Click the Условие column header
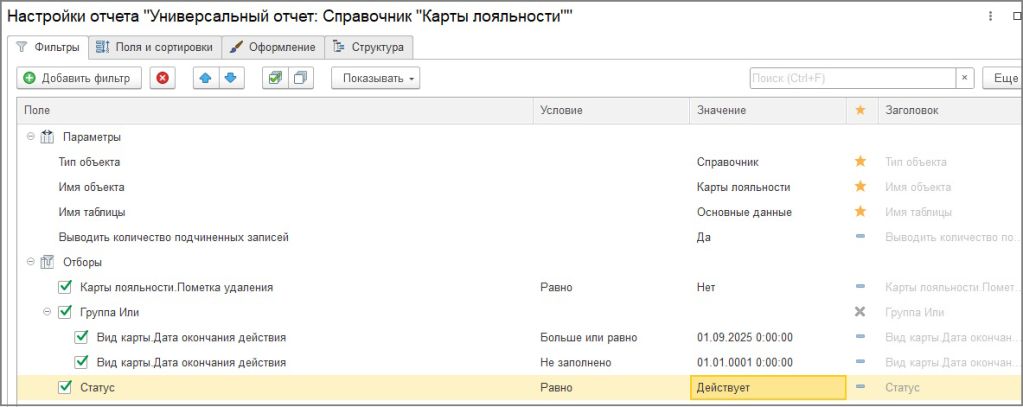Viewport: 1023px width, 407px height. click(611, 110)
